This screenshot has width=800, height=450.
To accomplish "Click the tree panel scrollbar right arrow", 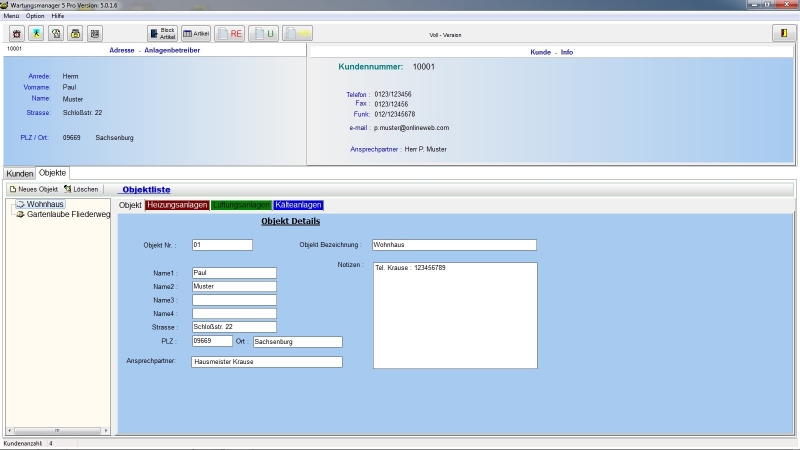I will coord(106,431).
